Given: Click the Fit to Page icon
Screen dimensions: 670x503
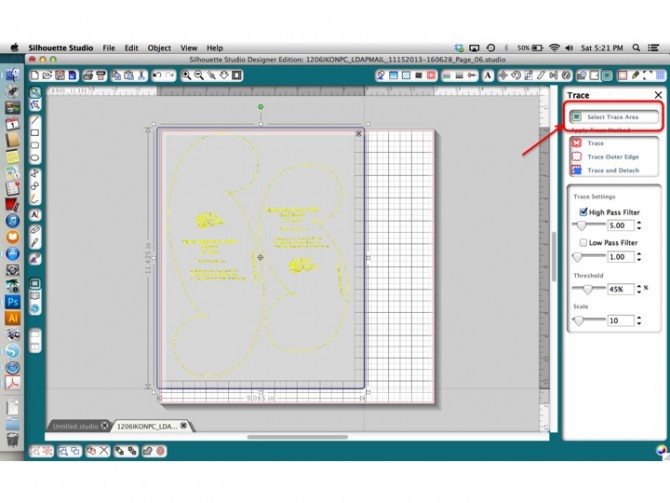Looking at the screenshot, I should [237, 76].
